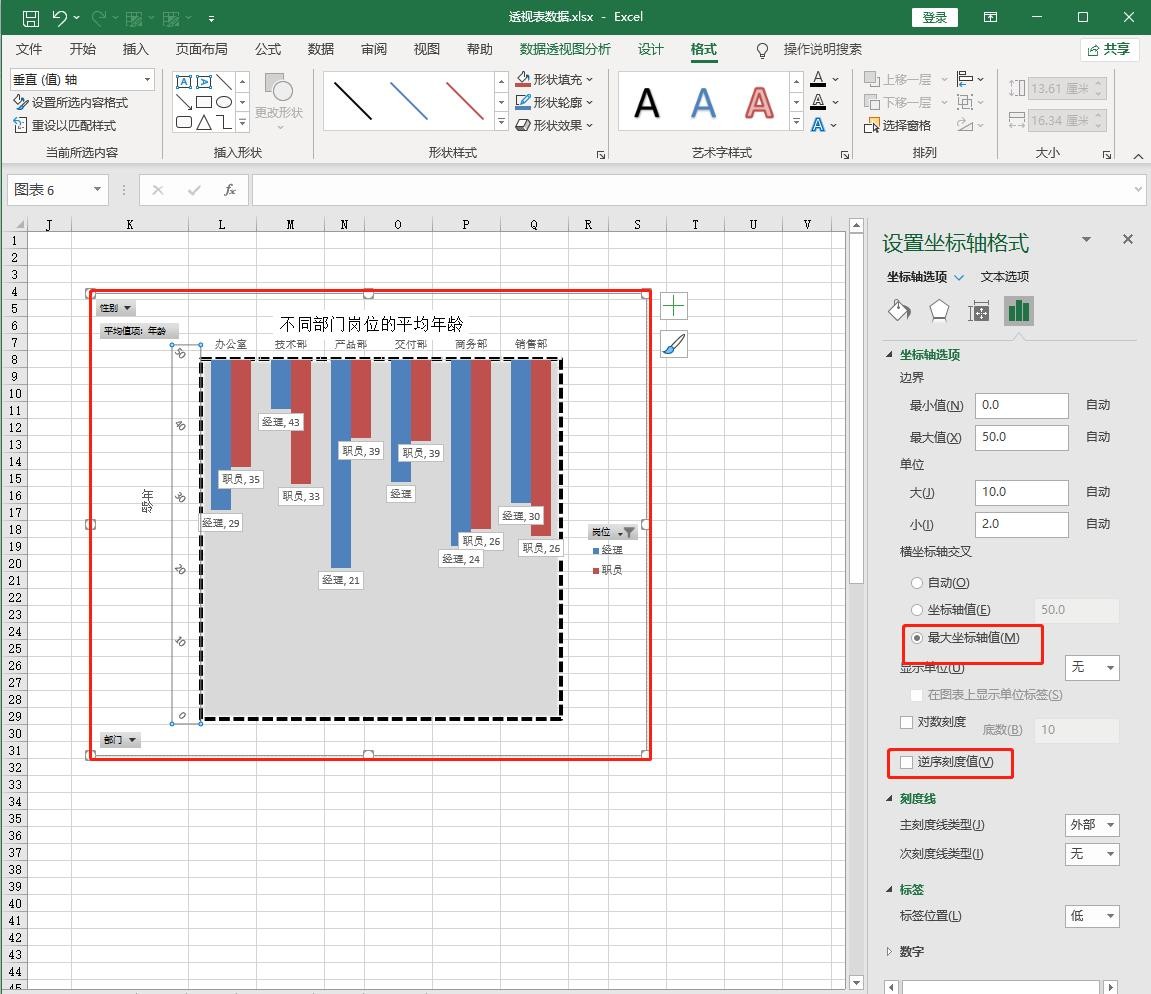The height and width of the screenshot is (994, 1151).
Task: Open the 数据 ribbon tab
Action: coord(321,49)
